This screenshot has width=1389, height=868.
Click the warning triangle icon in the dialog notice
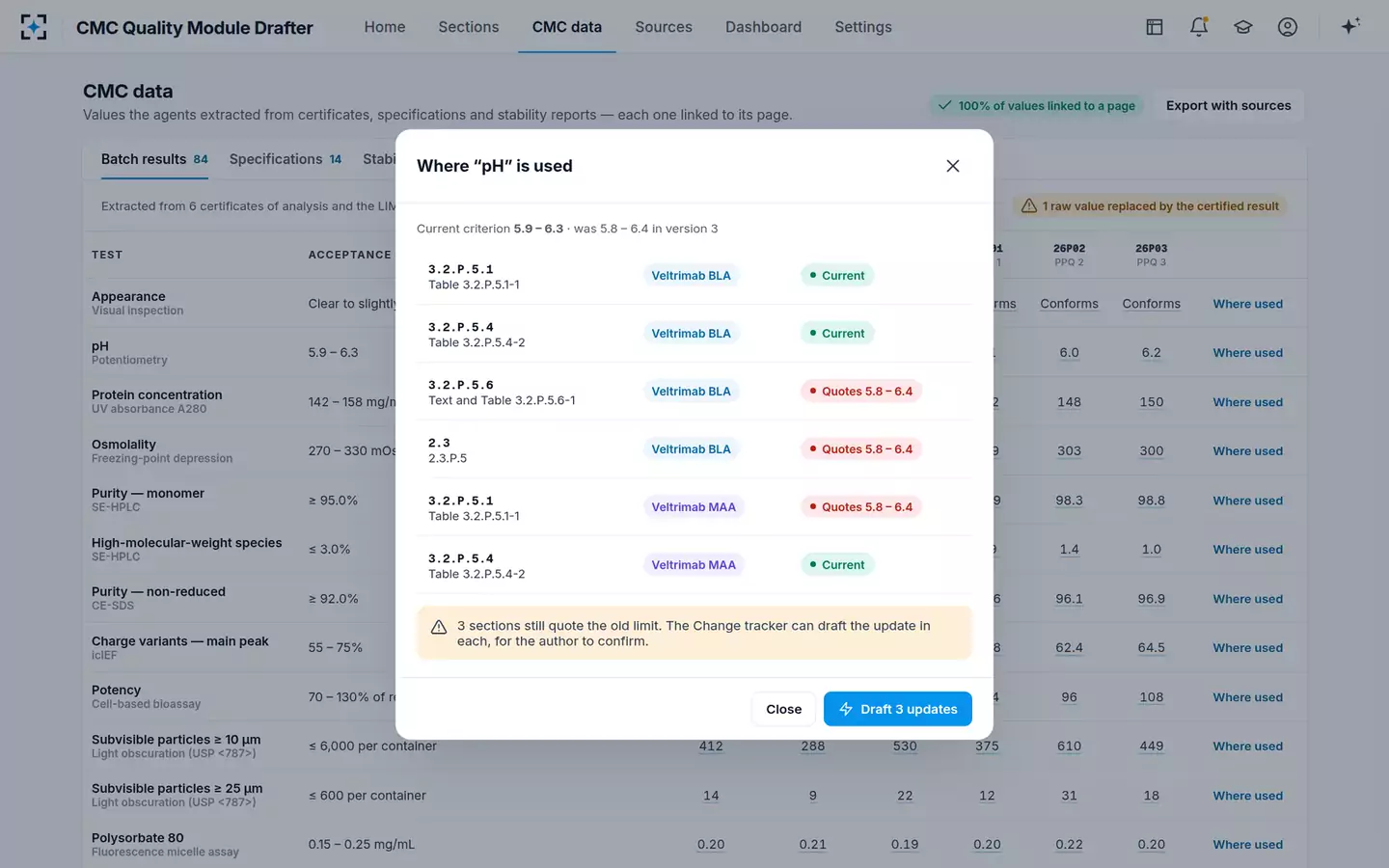coord(439,627)
